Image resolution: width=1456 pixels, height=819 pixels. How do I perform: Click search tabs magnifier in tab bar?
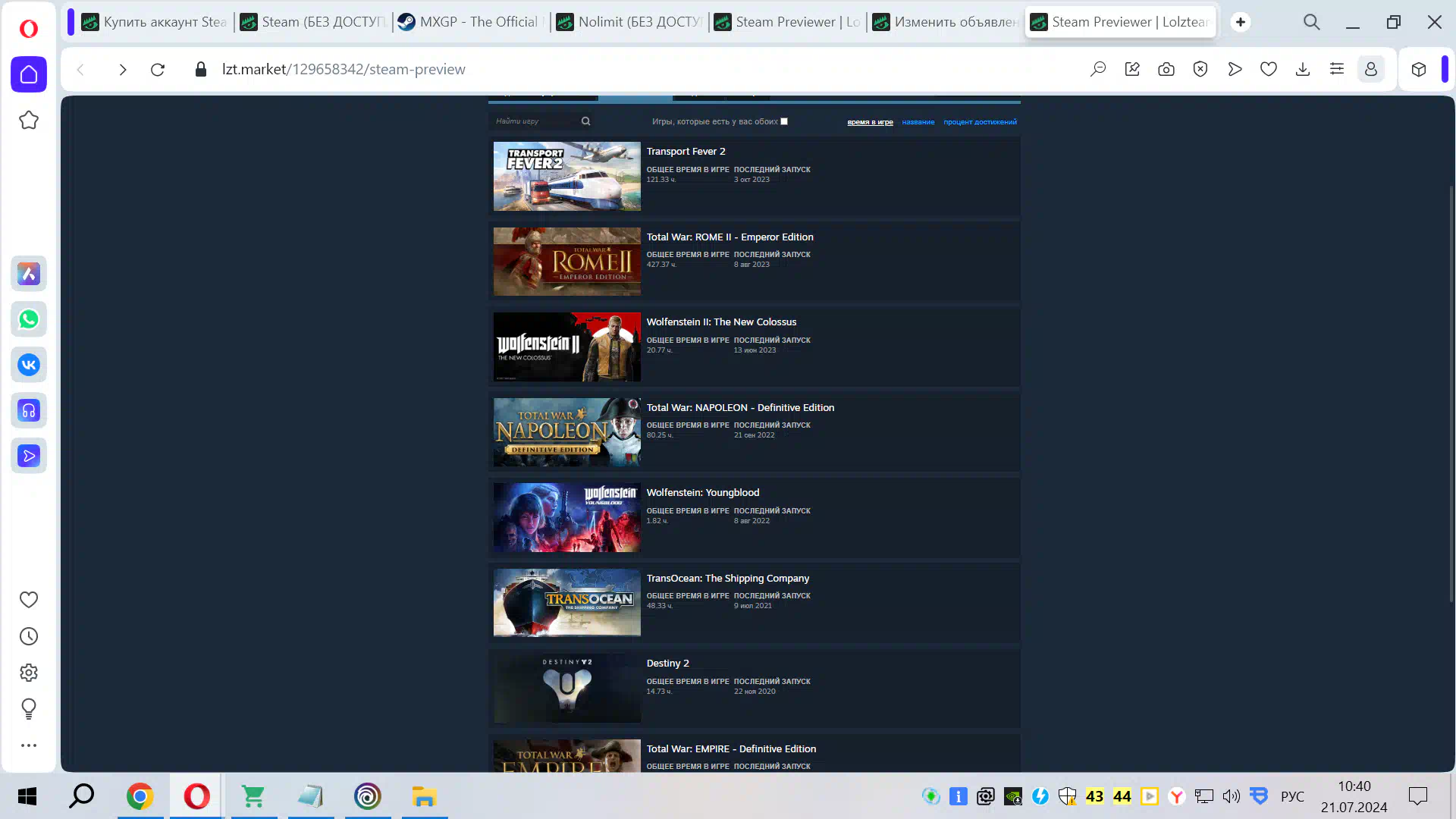tap(1312, 22)
